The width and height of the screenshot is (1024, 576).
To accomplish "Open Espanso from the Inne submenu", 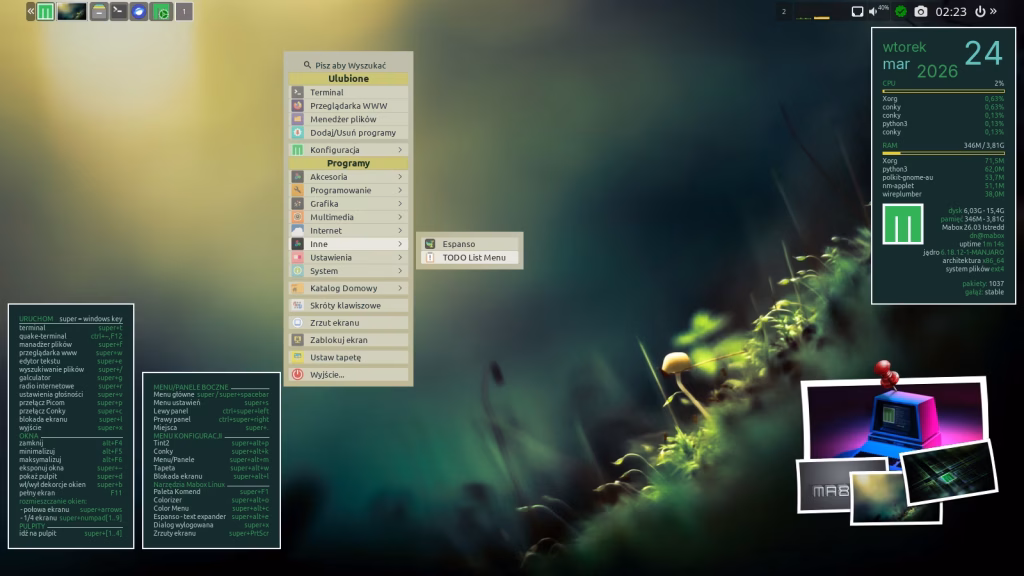I will [459, 244].
